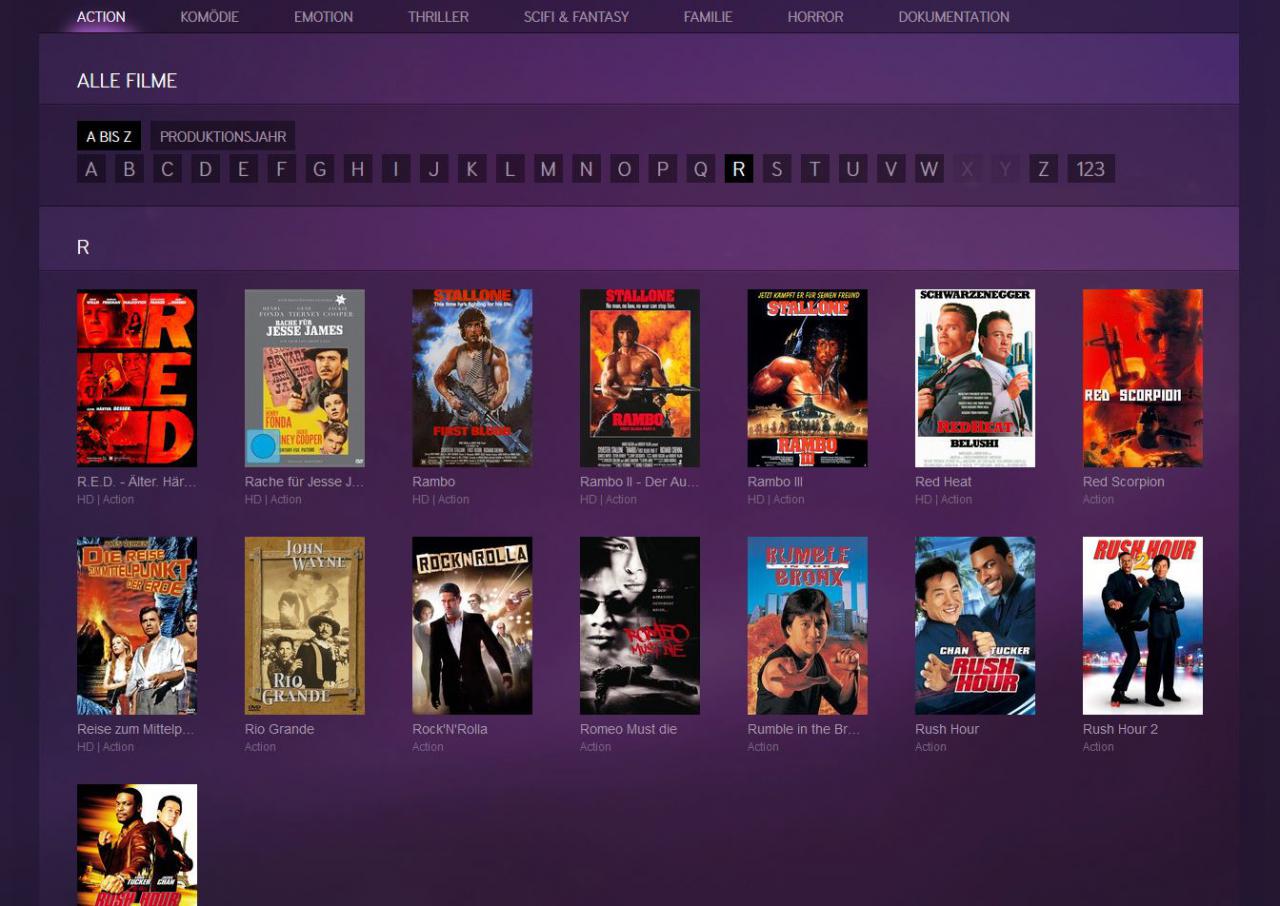This screenshot has width=1280, height=906.
Task: Filter movies by letter S
Action: pos(777,169)
